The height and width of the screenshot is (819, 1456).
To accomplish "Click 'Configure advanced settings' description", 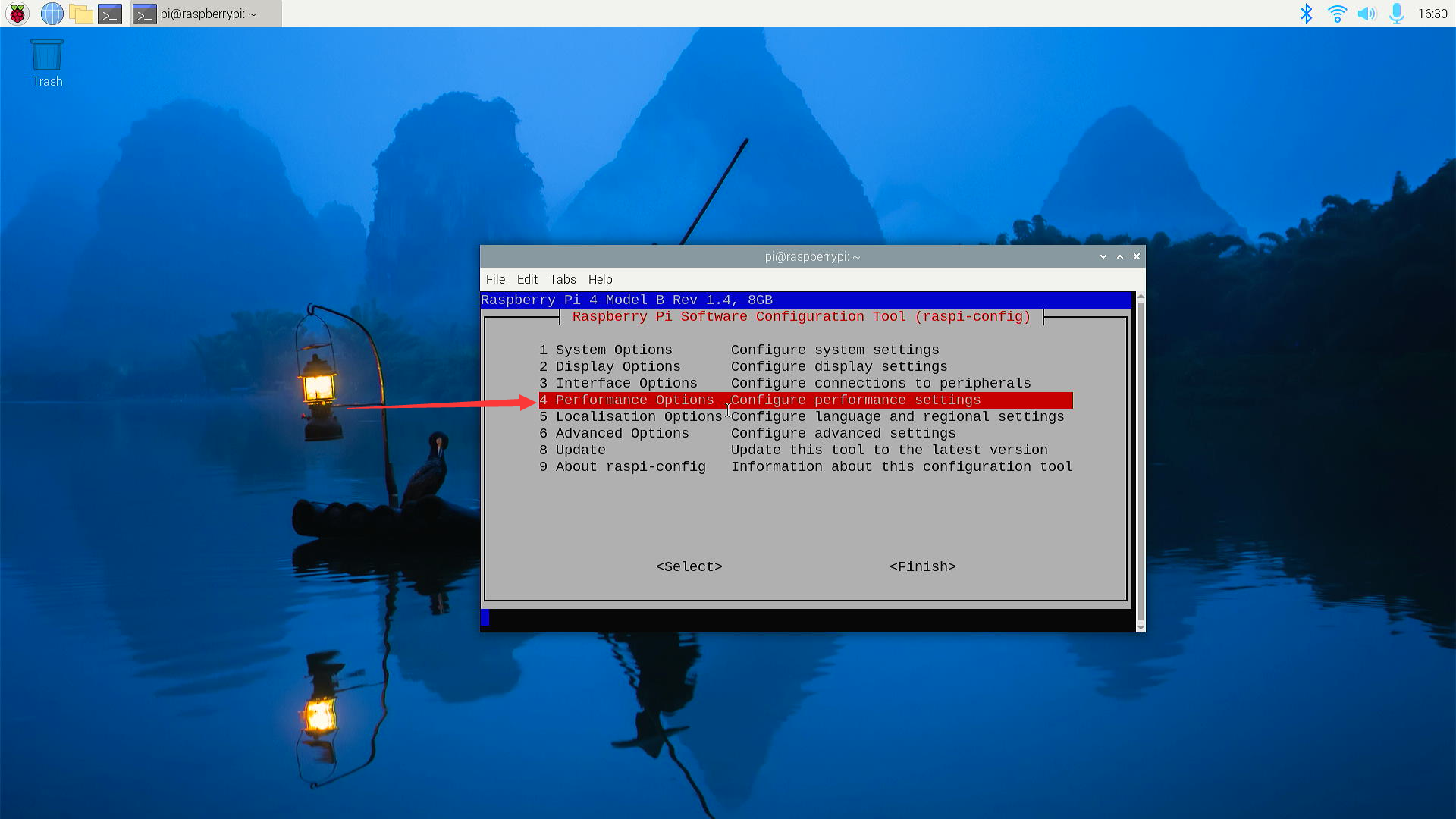I will [x=843, y=433].
